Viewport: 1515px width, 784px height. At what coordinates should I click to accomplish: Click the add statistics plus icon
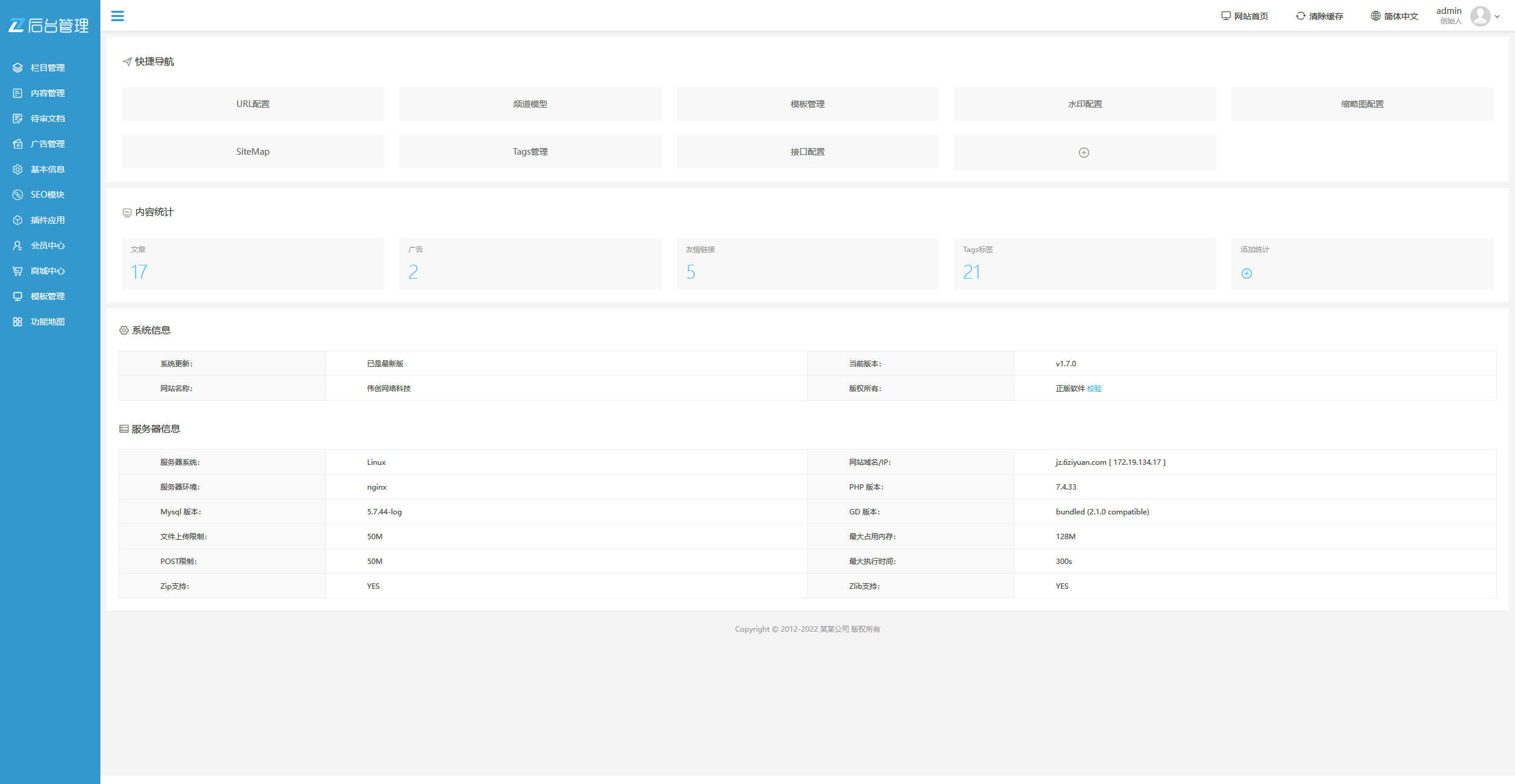[x=1246, y=273]
